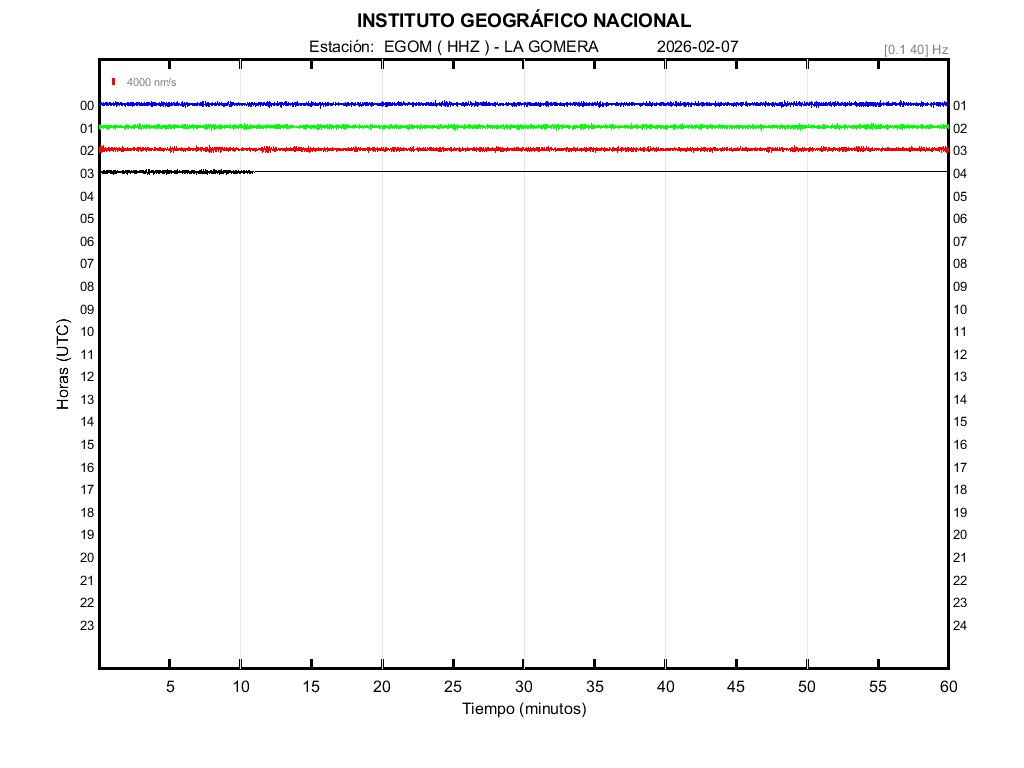
Task: Click the 08 hour label on the left axis
Action: point(87,286)
